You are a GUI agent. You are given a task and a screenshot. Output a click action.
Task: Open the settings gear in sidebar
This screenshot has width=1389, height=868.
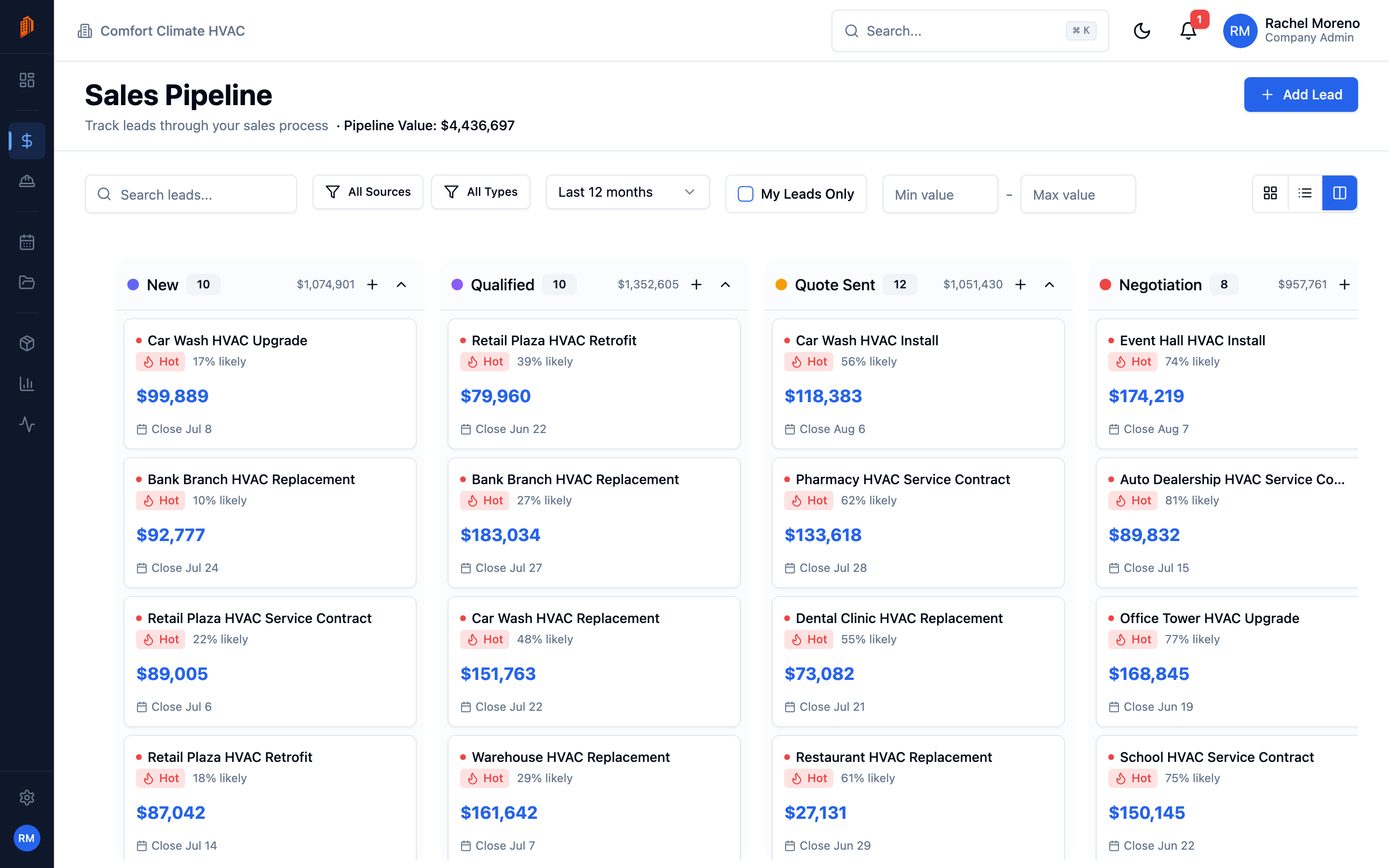click(x=27, y=798)
